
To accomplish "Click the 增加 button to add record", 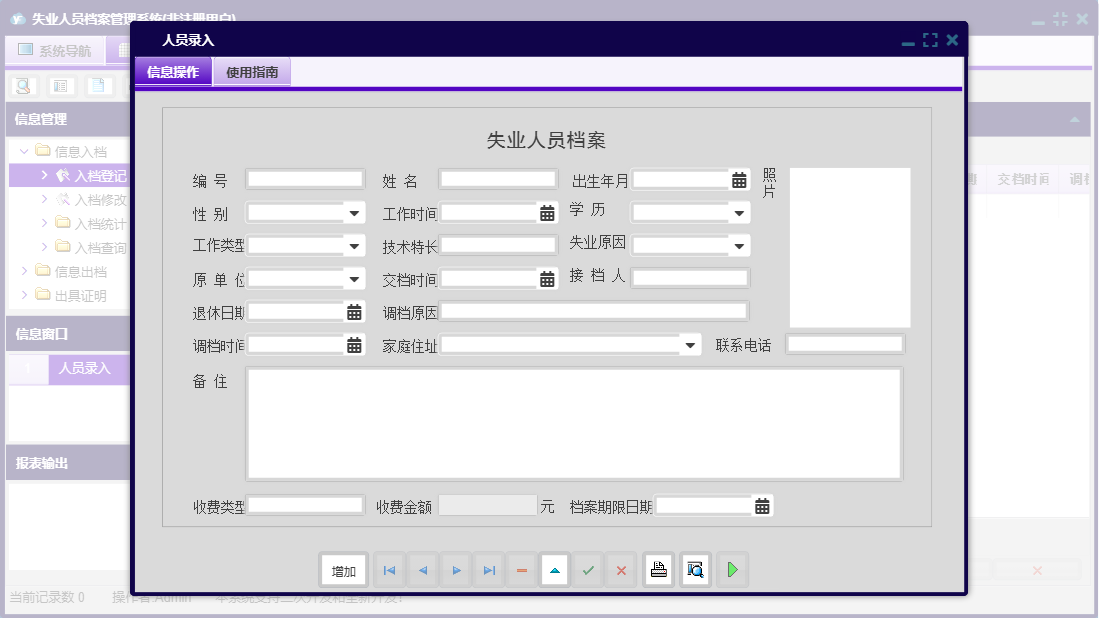I will click(343, 570).
